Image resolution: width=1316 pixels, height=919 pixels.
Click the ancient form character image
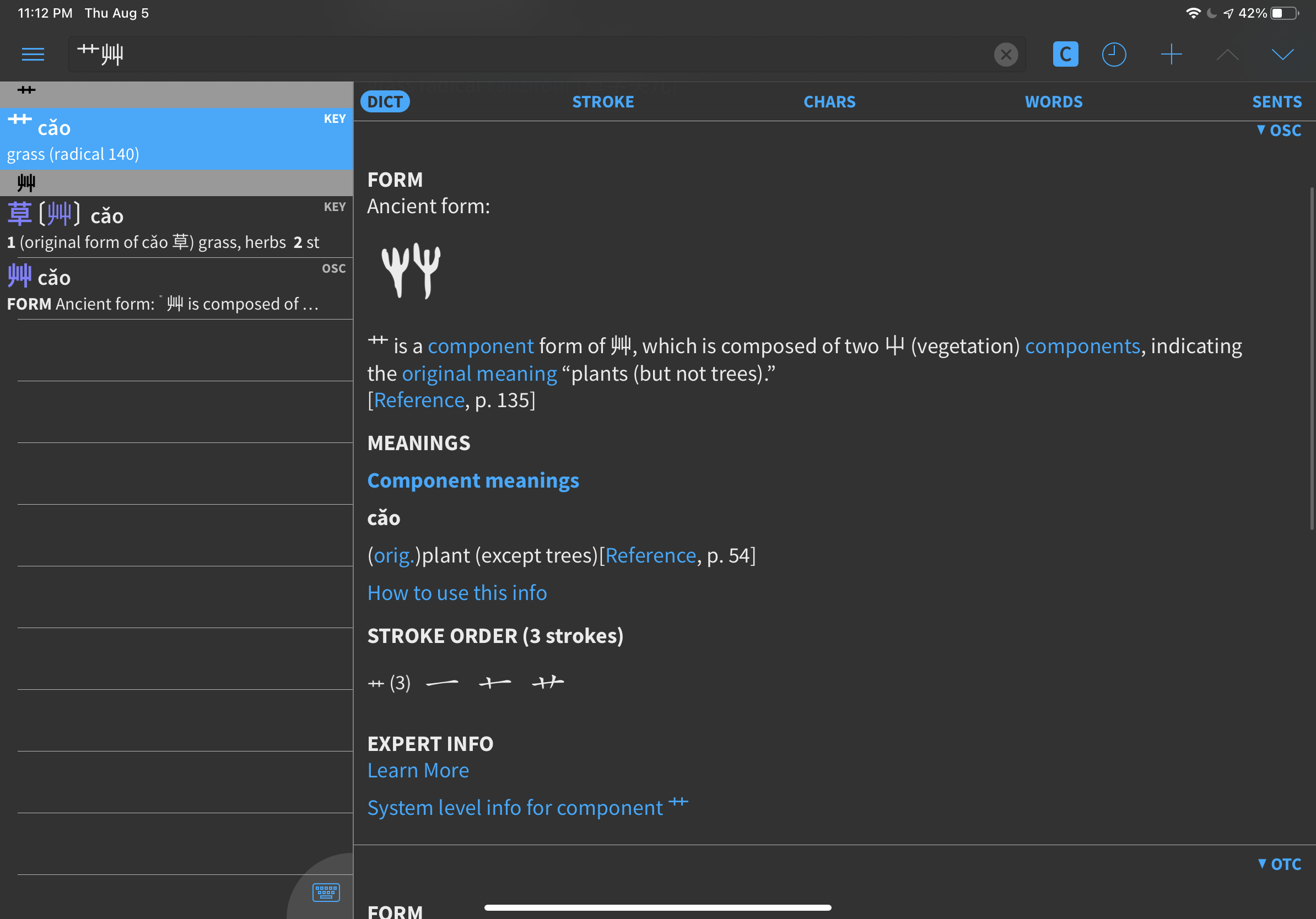411,271
